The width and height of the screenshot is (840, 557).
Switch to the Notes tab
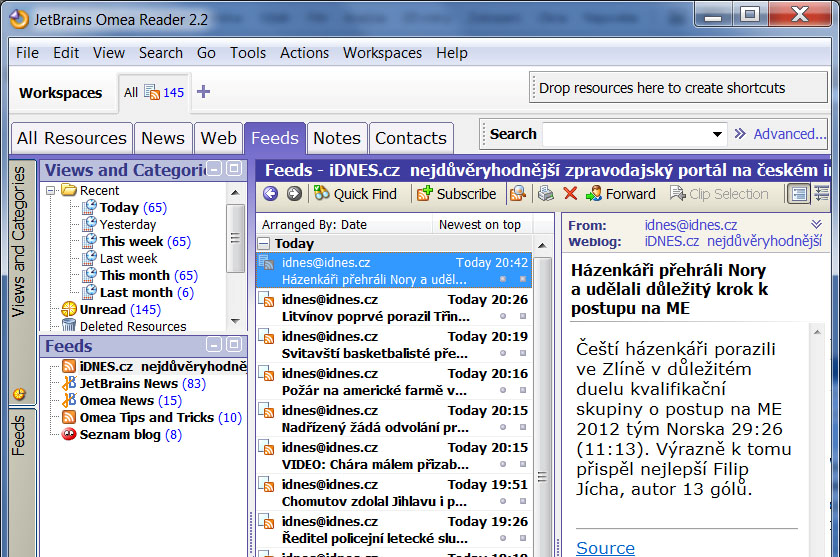[337, 138]
